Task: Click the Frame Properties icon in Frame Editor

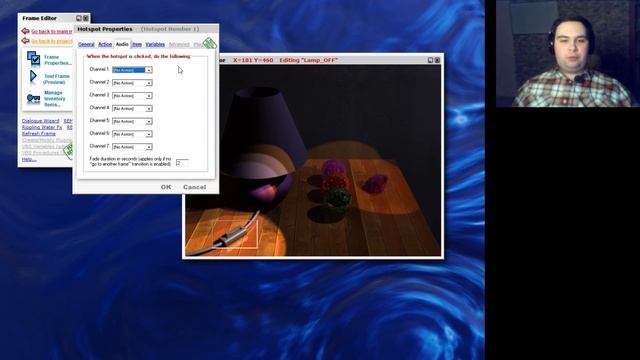Action: pos(33,59)
